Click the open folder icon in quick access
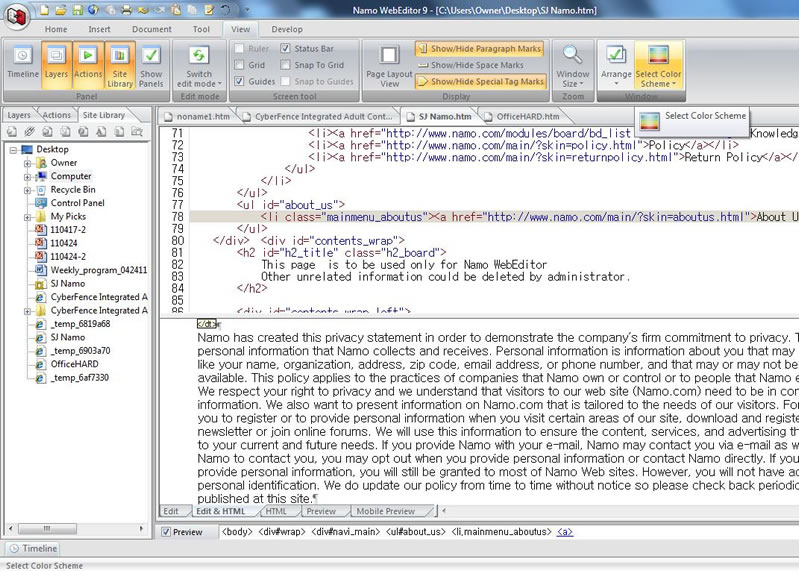 (61, 10)
